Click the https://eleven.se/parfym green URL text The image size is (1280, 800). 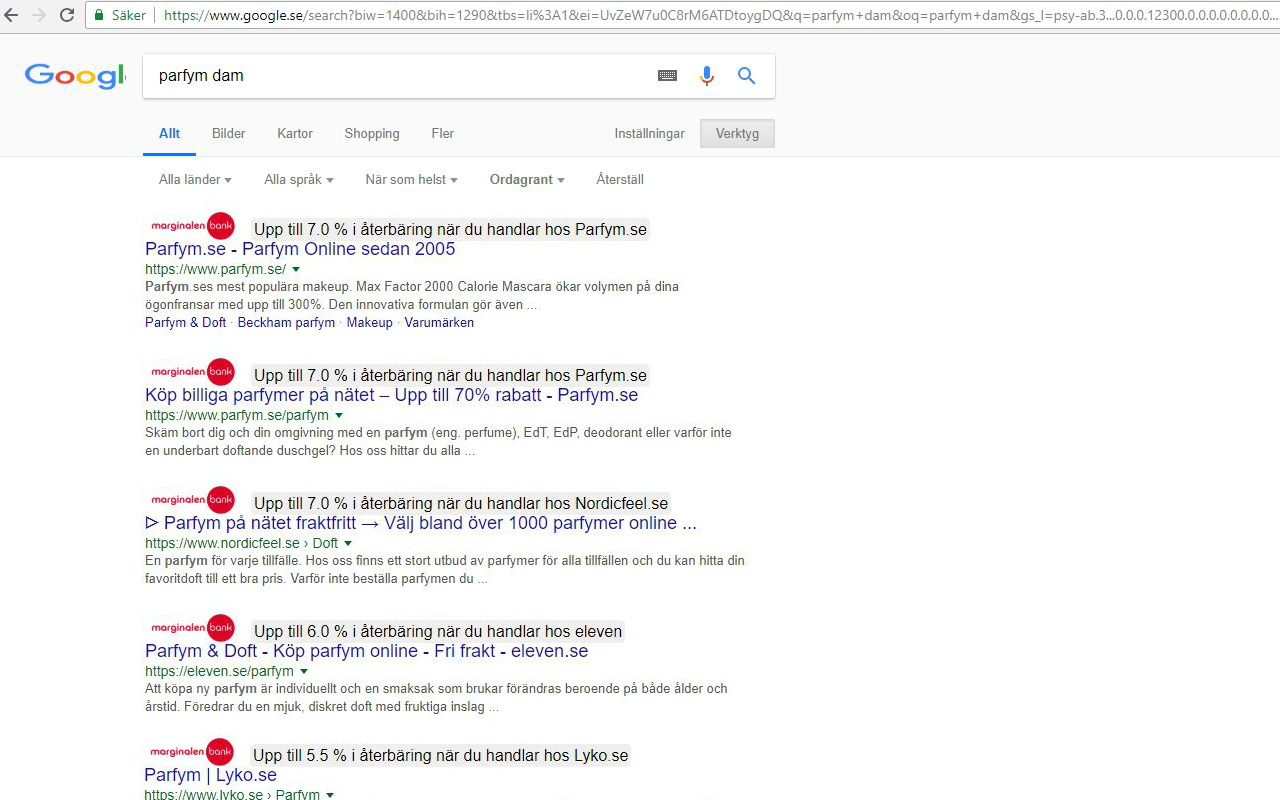pyautogui.click(x=219, y=672)
